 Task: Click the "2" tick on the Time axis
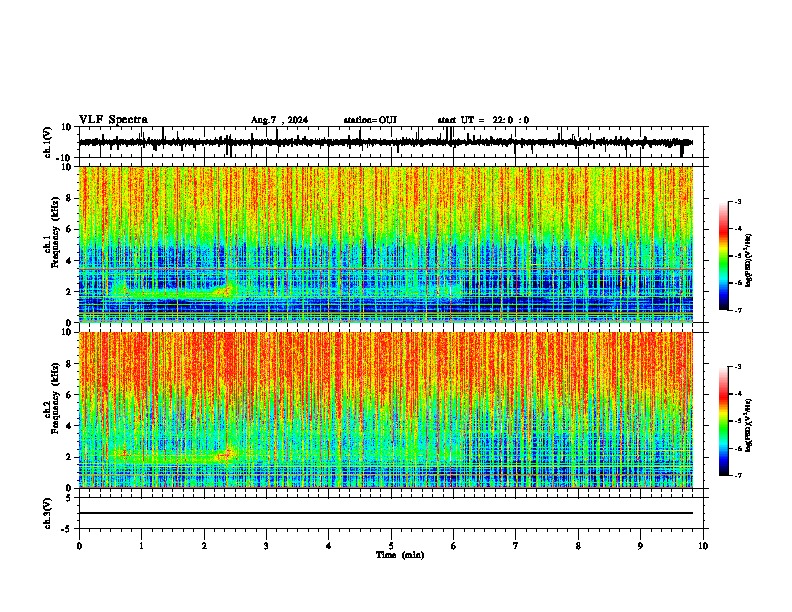click(204, 546)
